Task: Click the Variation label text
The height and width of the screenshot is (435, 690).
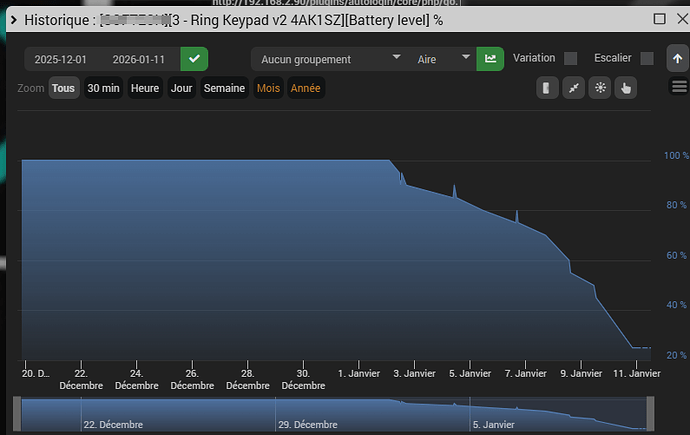Action: [534, 58]
